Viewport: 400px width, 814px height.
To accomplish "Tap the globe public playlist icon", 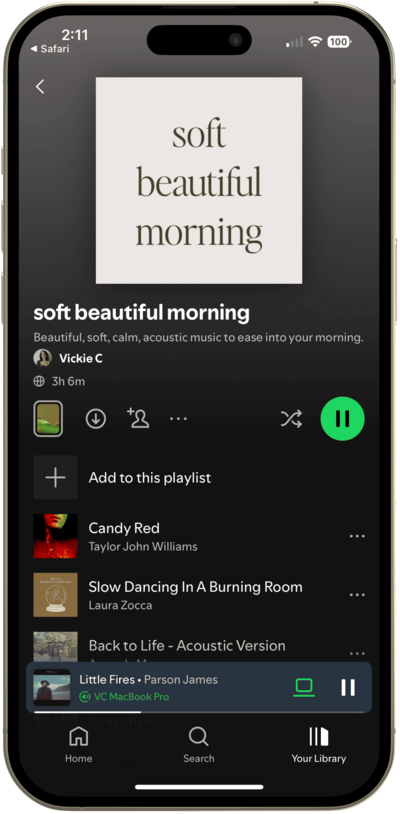I will tap(39, 382).
